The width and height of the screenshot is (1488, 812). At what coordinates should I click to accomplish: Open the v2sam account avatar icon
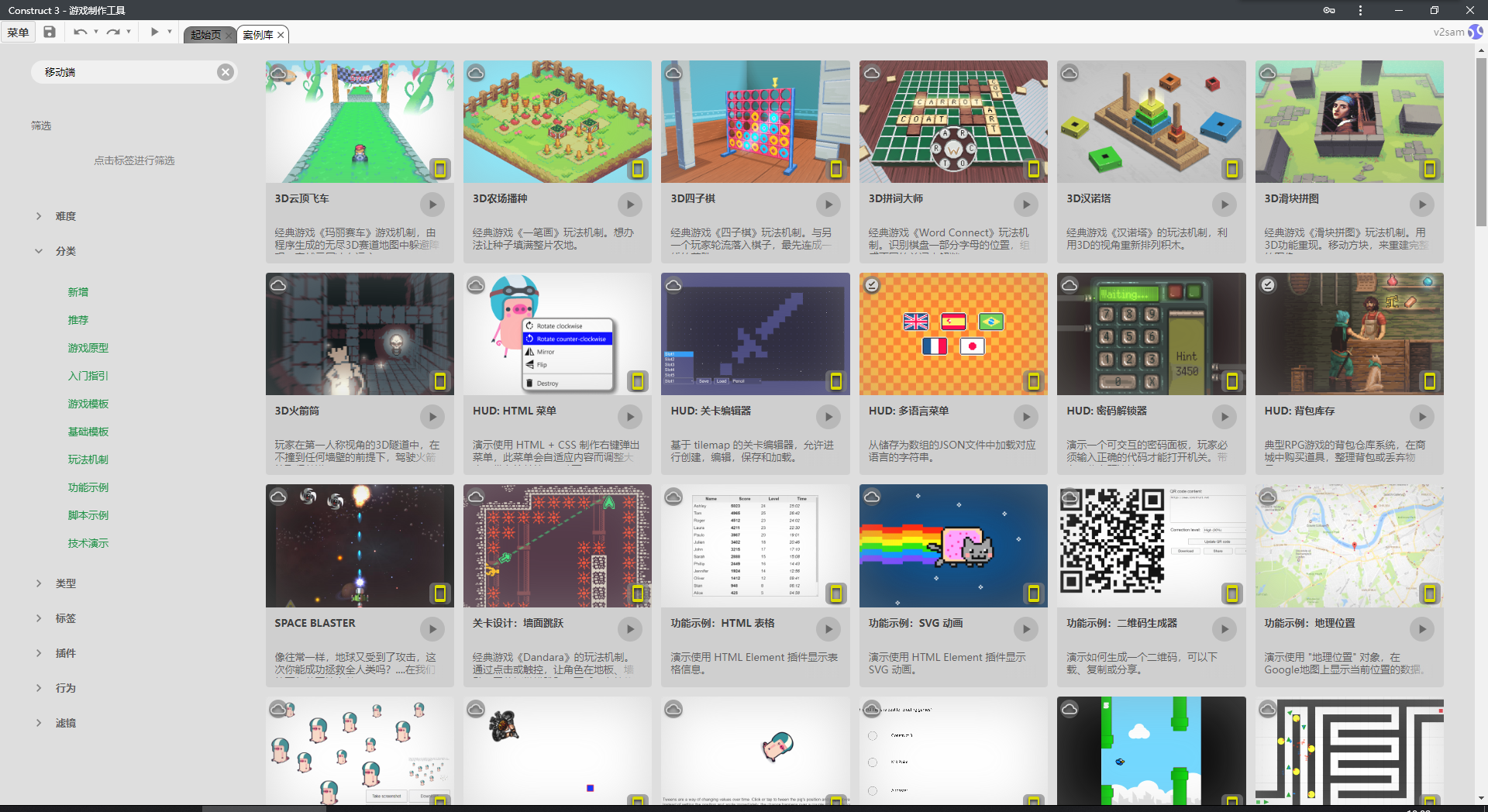(1476, 32)
